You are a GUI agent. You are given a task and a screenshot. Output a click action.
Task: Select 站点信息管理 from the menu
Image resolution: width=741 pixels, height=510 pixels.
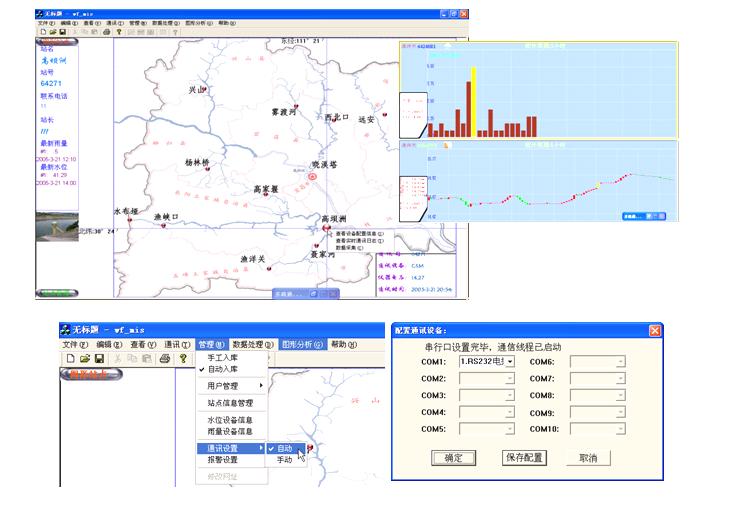click(x=229, y=402)
